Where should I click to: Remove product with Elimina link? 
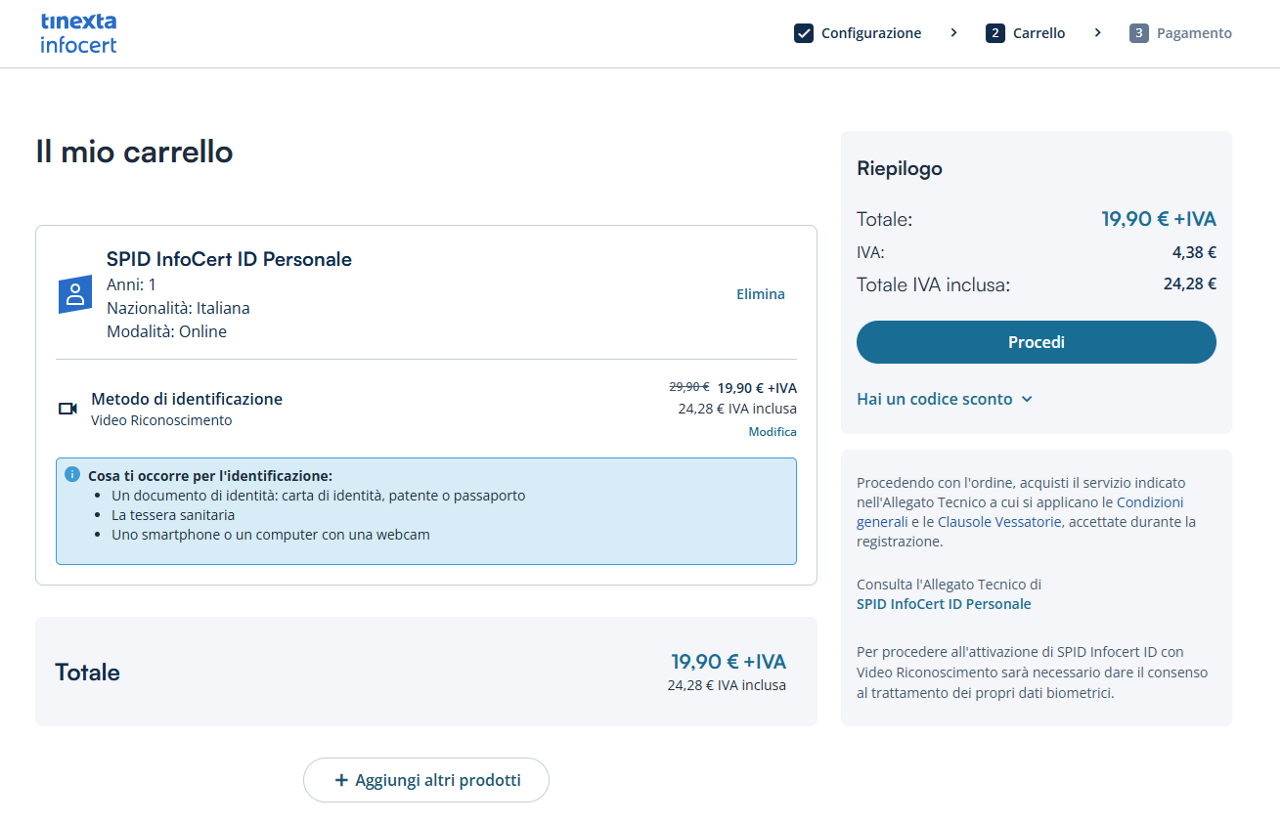point(760,294)
